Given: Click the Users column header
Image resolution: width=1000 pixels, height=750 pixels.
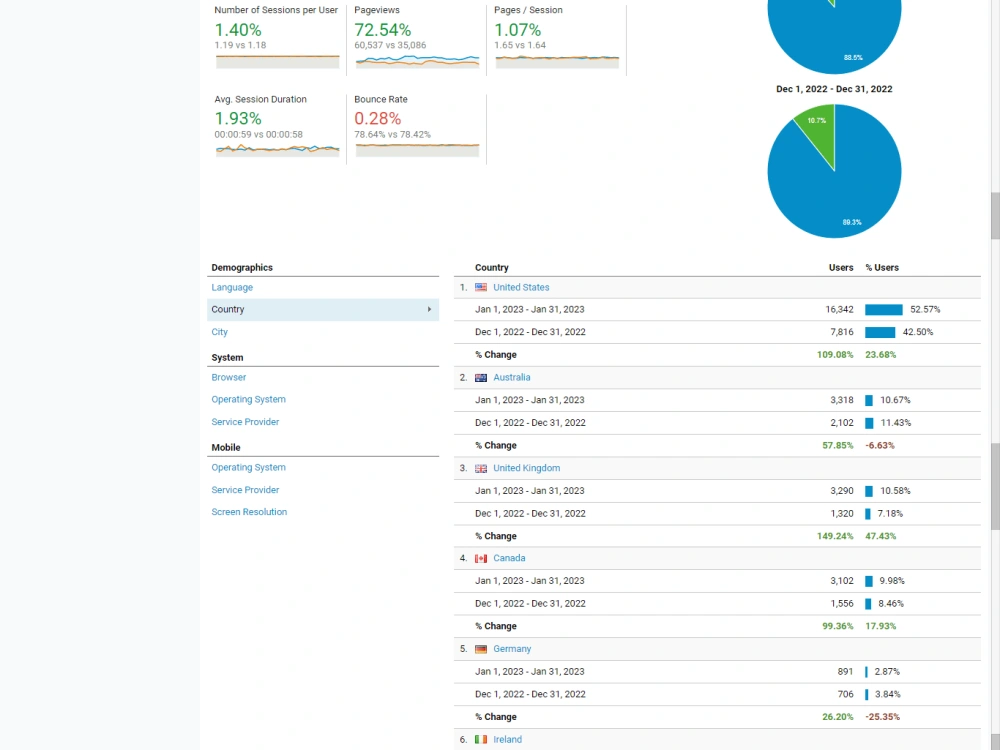Looking at the screenshot, I should pyautogui.click(x=841, y=268).
